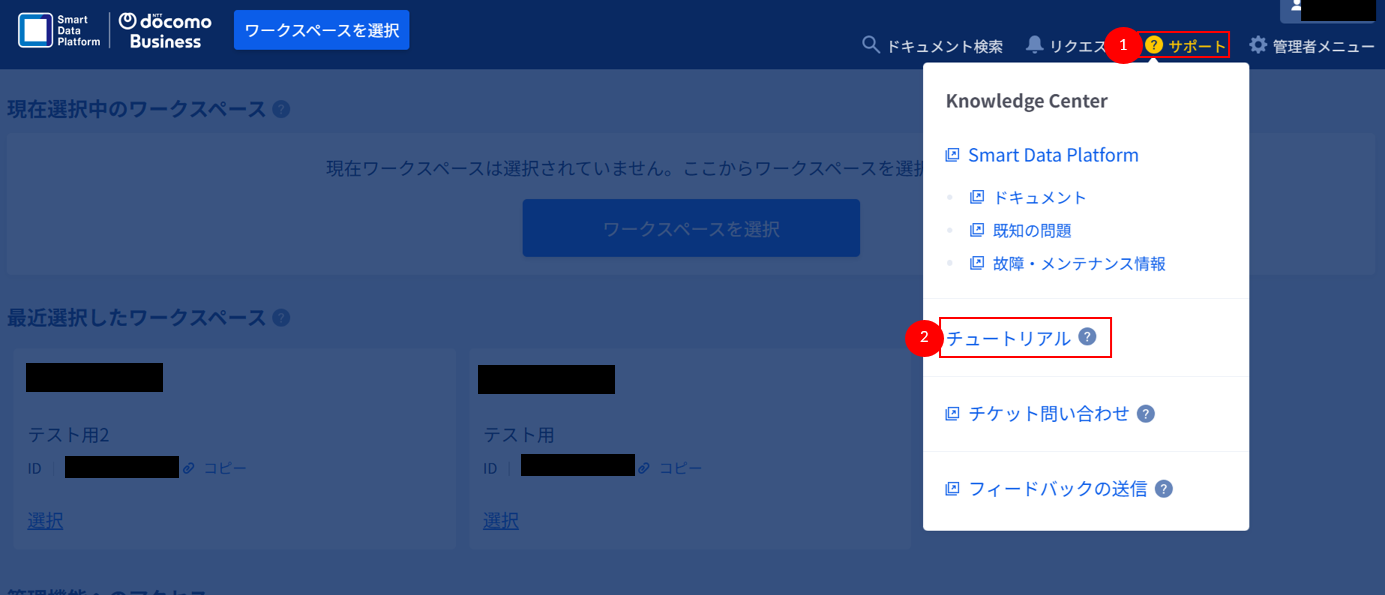
Task: Click top bar ワークスペースを選択 button
Action: coord(321,30)
